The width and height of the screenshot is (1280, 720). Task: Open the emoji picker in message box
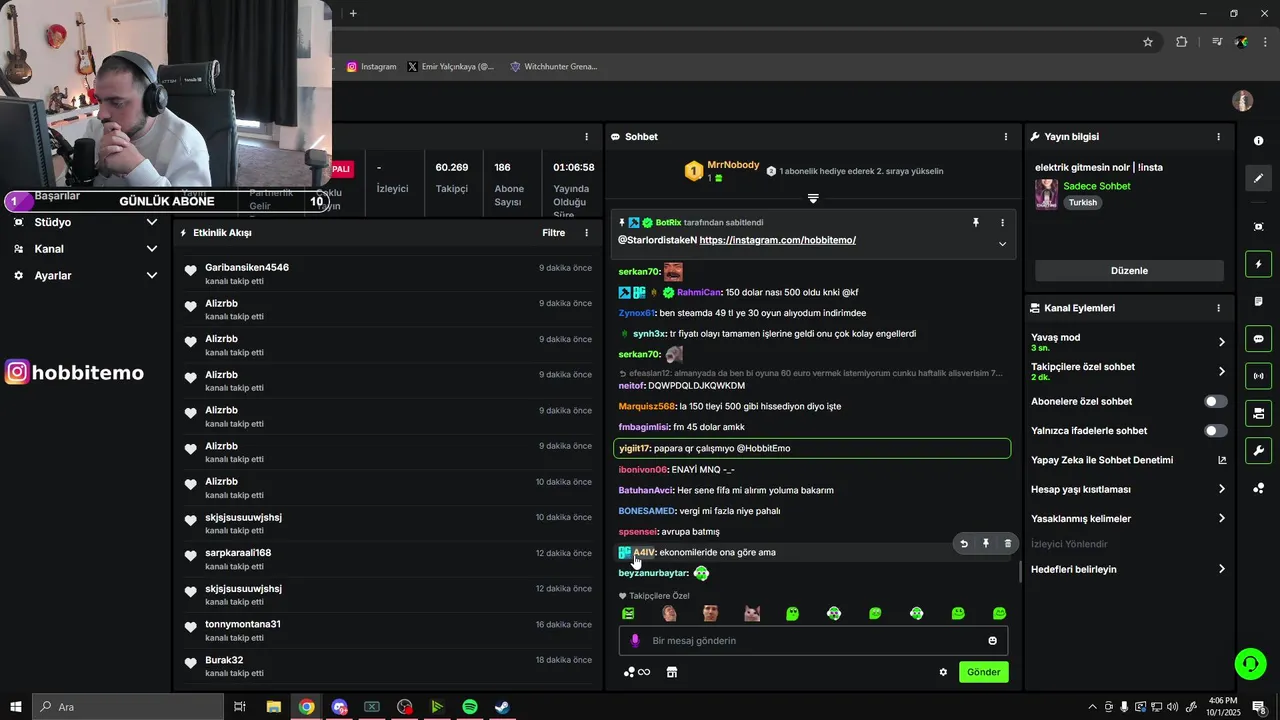click(x=993, y=641)
